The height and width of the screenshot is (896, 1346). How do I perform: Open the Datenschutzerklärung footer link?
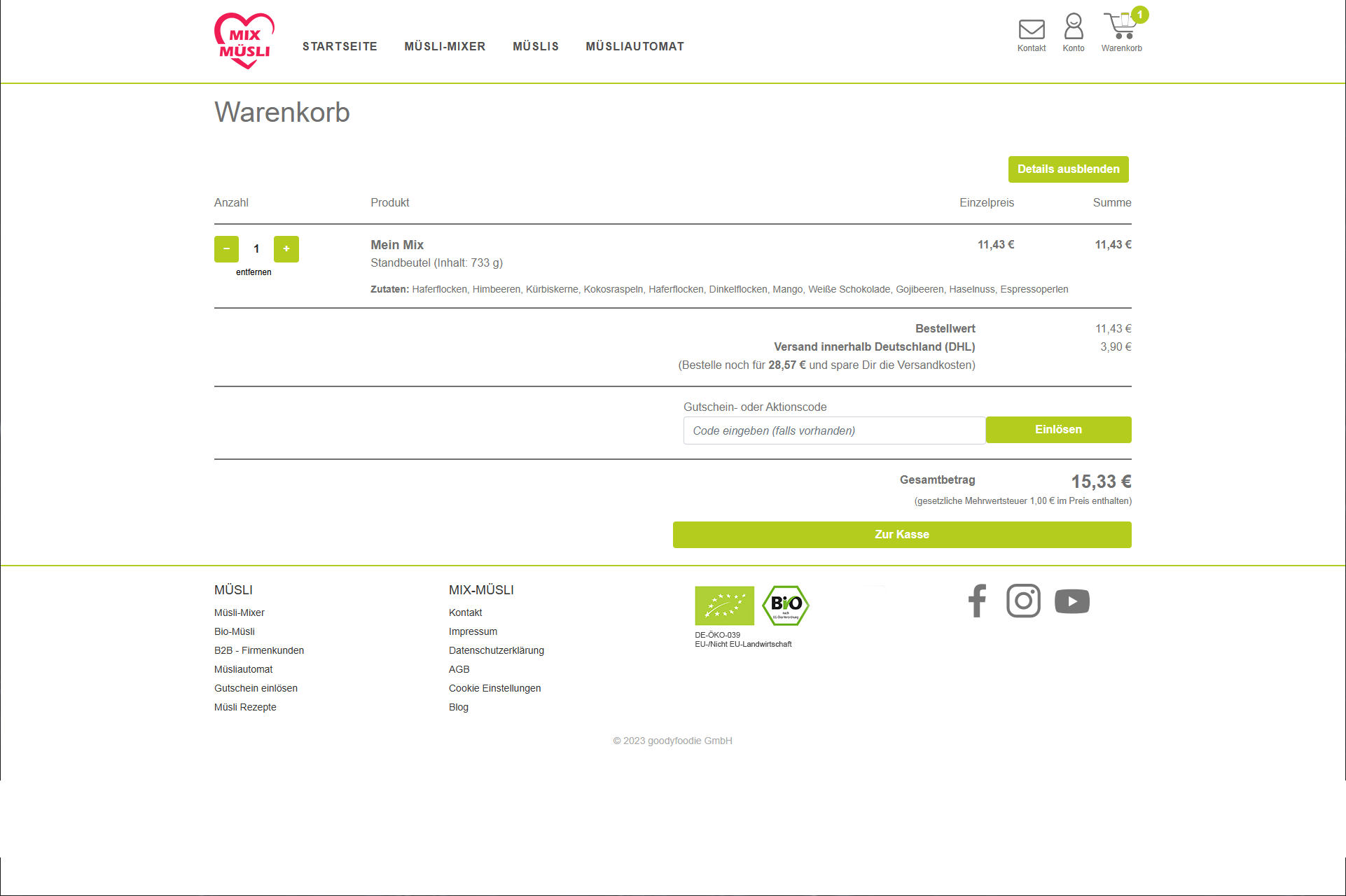(497, 650)
